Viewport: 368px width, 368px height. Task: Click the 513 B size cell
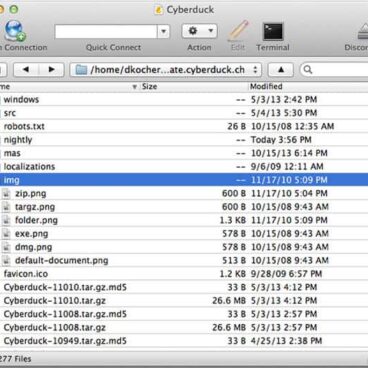(x=234, y=261)
